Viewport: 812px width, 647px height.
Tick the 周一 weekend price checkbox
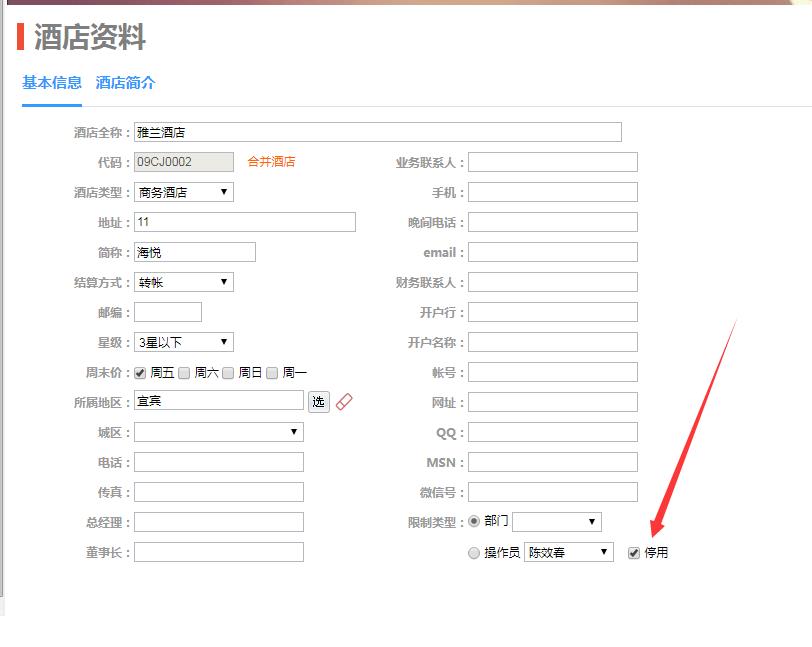272,373
